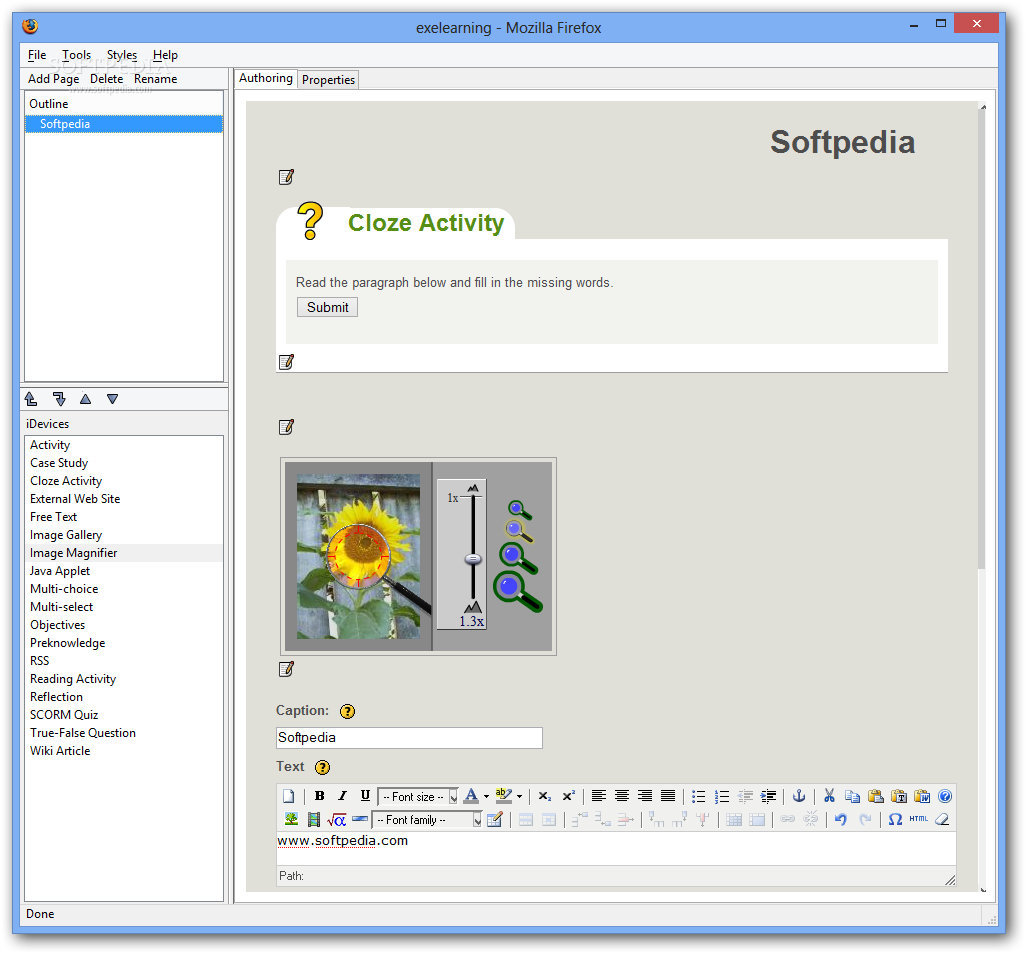The image size is (1026, 954).
Task: Insert a special character (Omega)
Action: pyautogui.click(x=895, y=819)
